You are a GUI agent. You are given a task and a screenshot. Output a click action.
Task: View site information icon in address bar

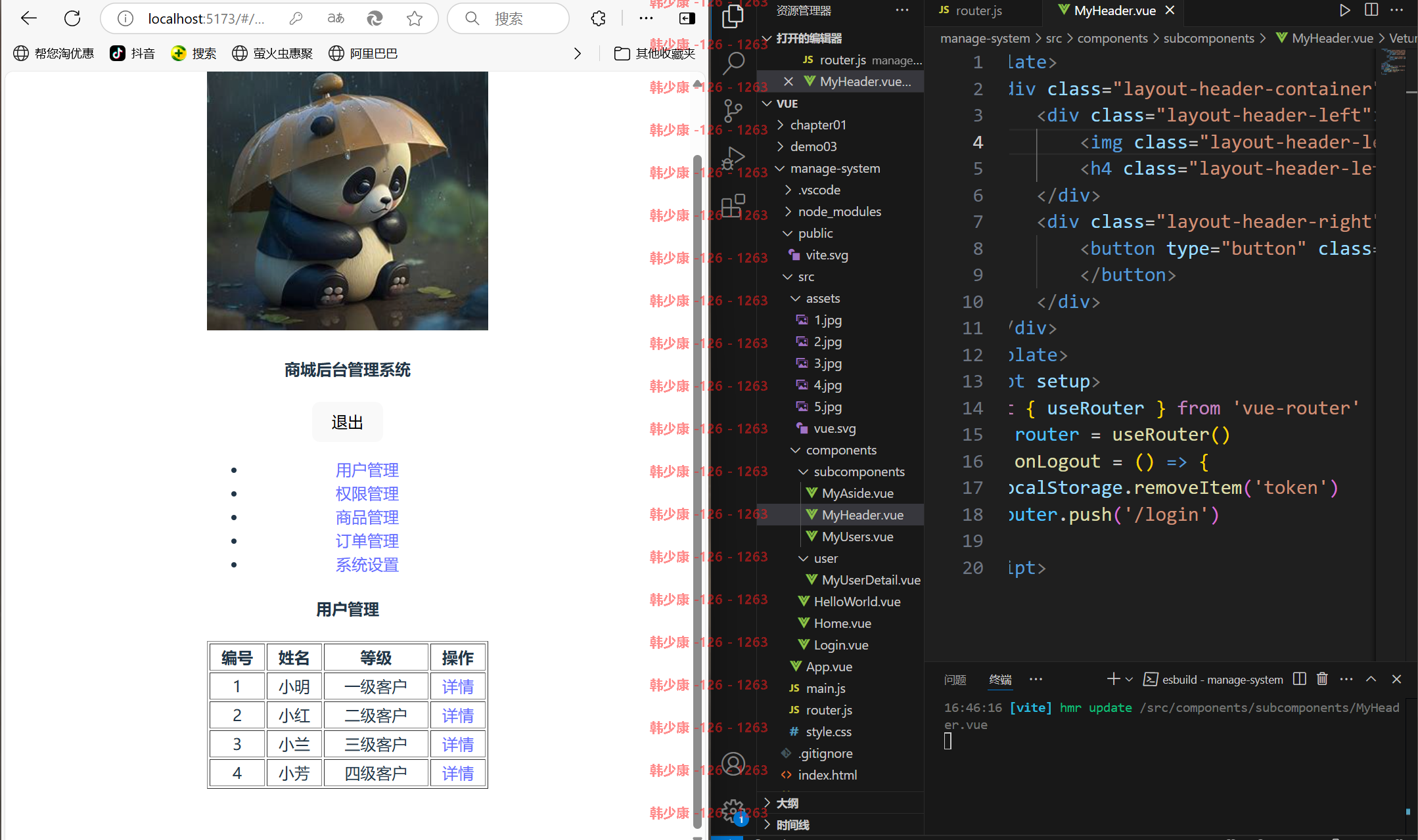(125, 18)
